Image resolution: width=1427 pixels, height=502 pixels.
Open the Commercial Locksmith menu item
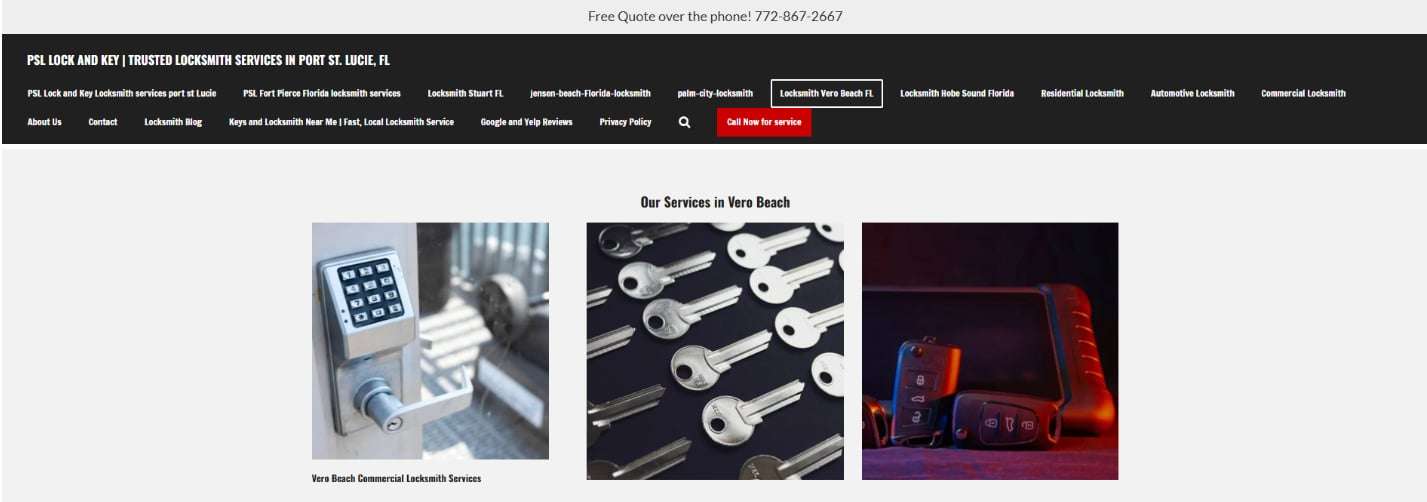[x=1303, y=93]
